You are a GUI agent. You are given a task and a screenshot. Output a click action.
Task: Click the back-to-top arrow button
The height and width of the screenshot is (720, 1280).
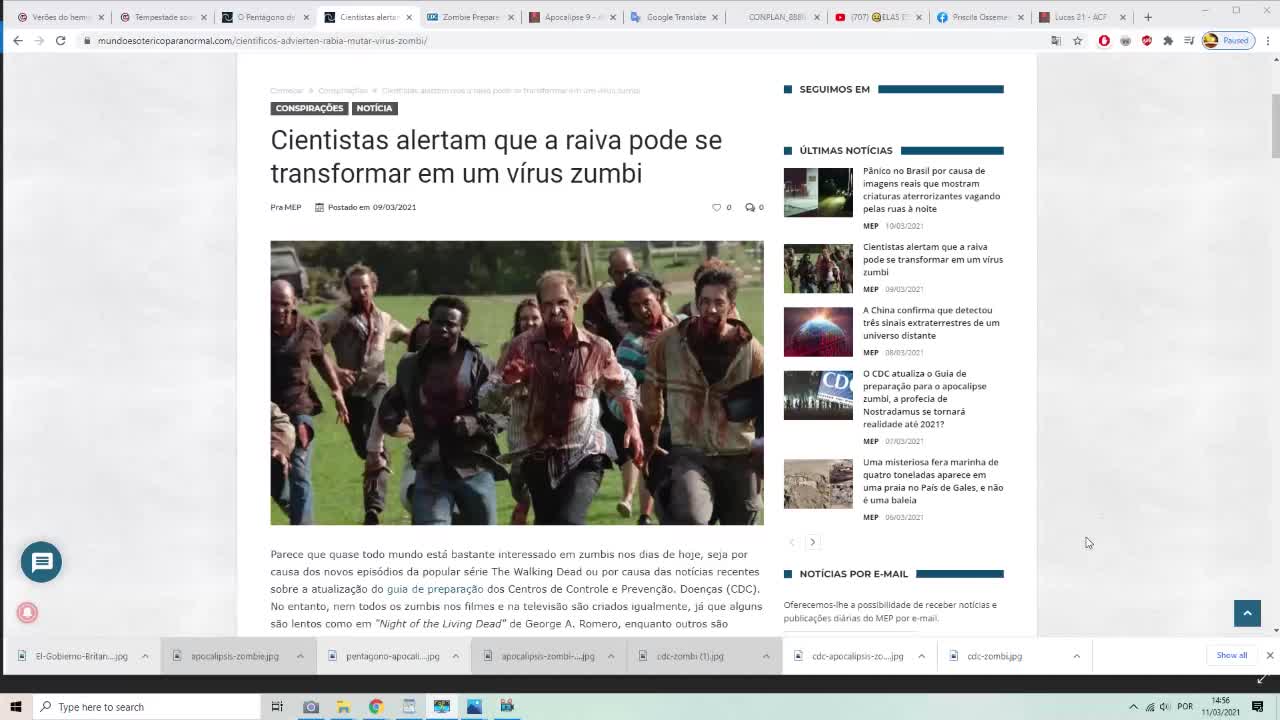tap(1247, 613)
